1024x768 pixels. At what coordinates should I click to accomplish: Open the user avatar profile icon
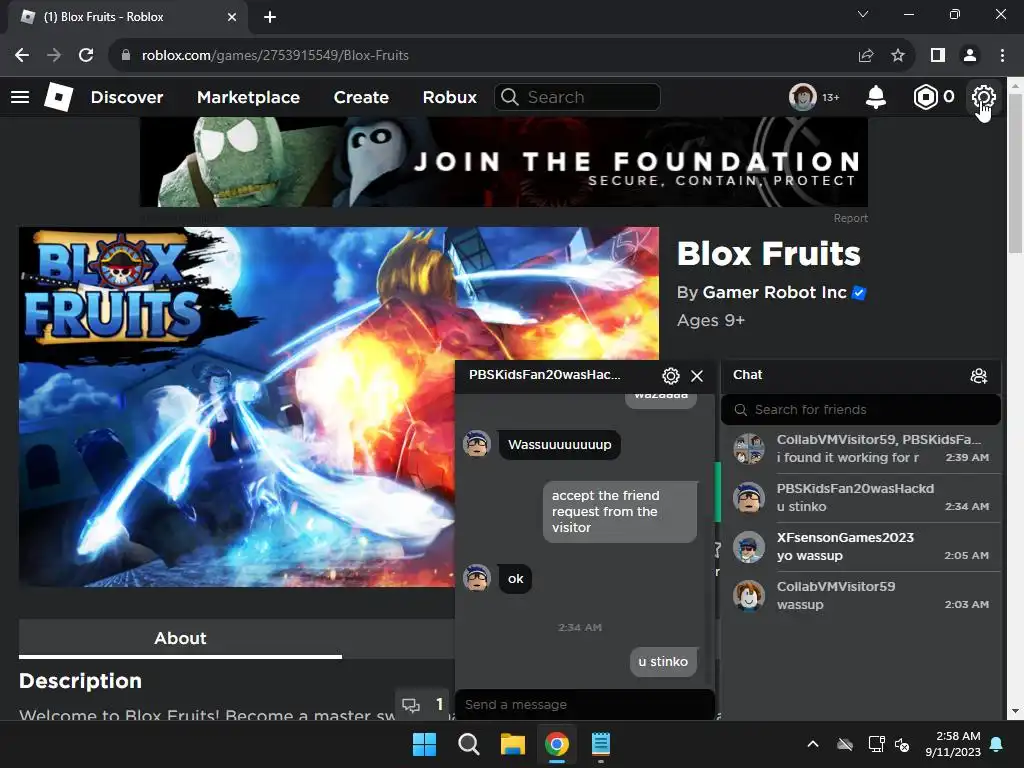point(803,97)
